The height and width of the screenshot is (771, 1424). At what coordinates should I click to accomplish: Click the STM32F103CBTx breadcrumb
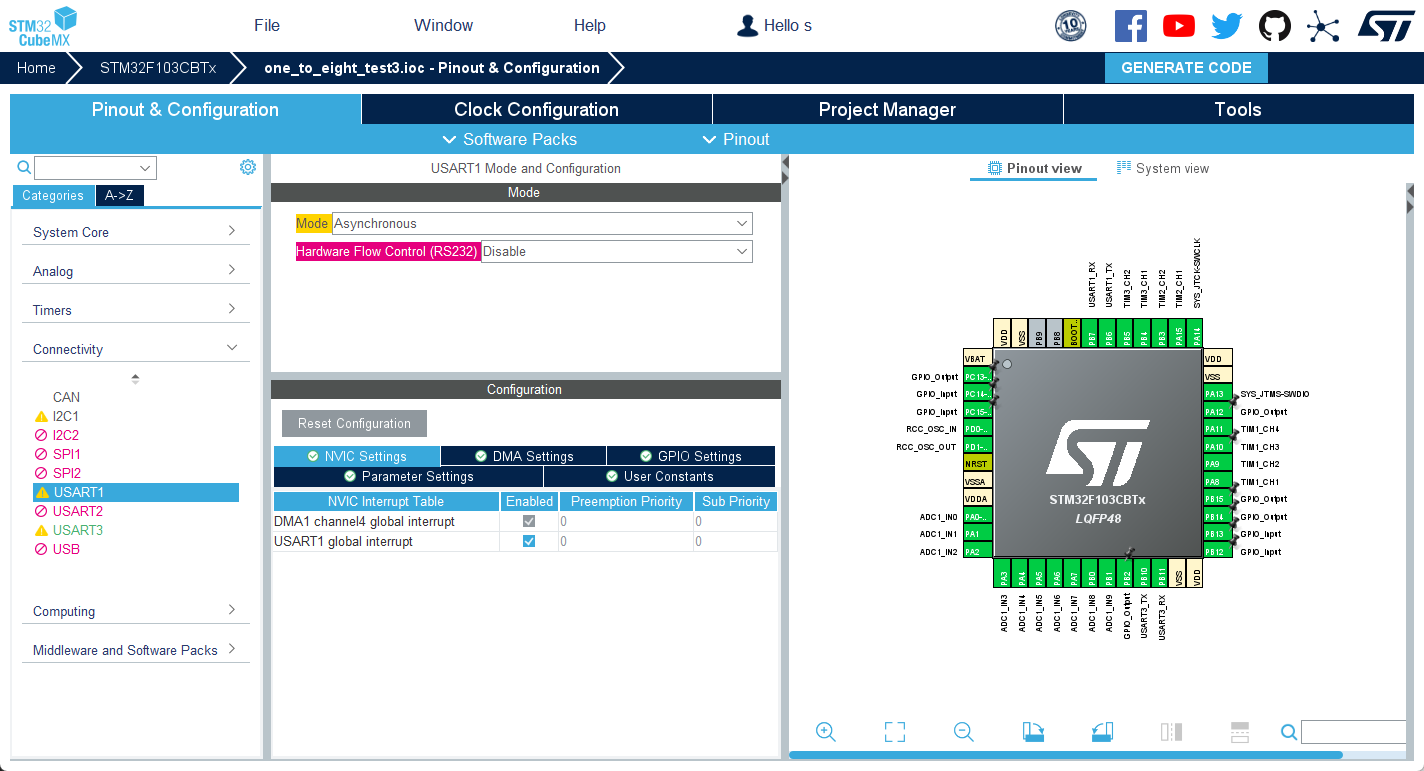pyautogui.click(x=158, y=68)
